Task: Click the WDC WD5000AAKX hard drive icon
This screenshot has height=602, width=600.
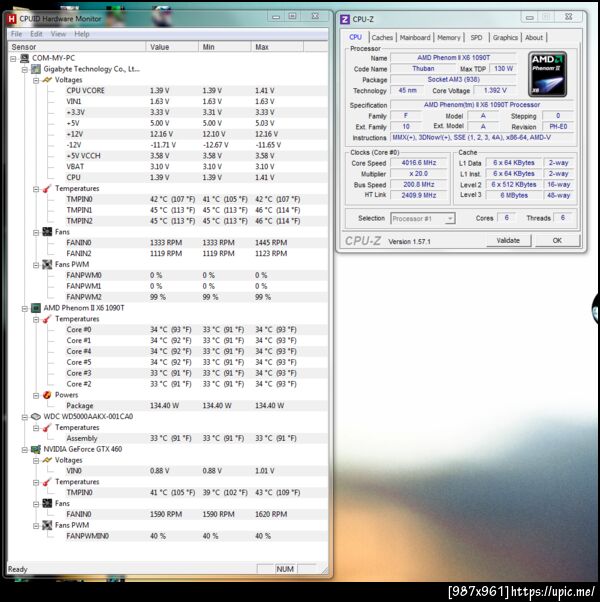Action: [x=36, y=417]
